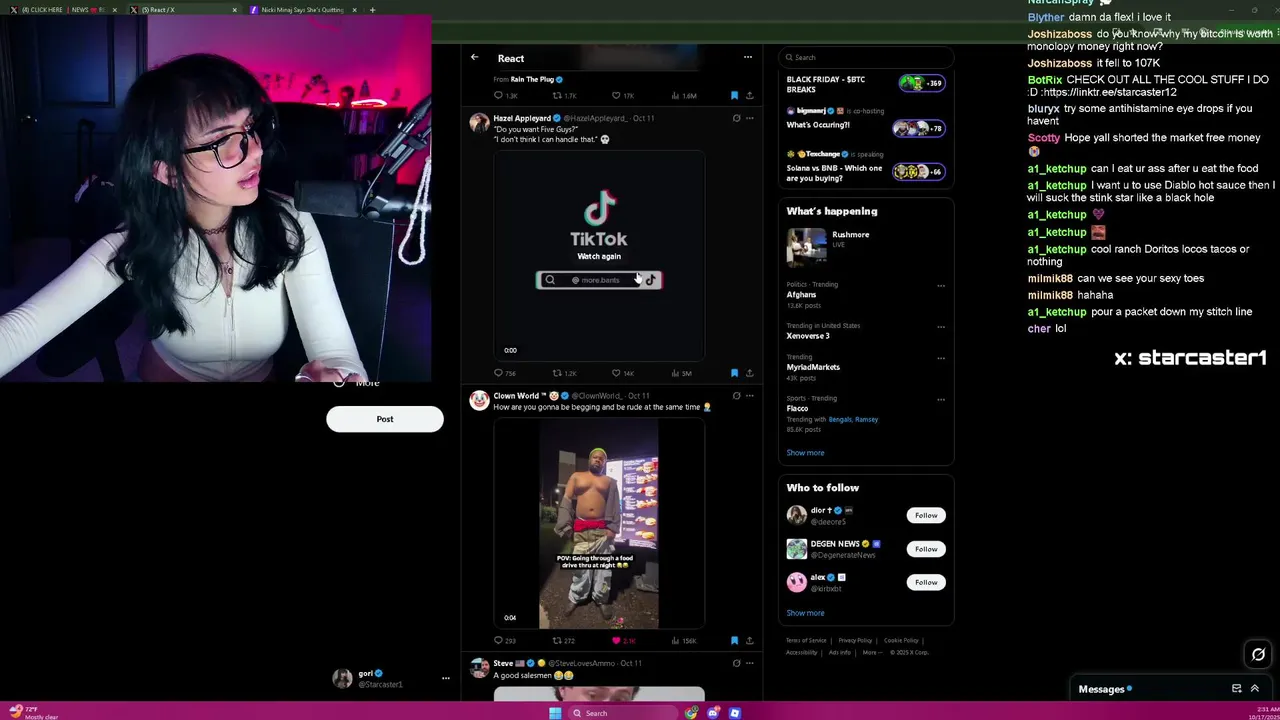Screen dimensions: 1280x720
Task: Follow the alex account
Action: (x=926, y=582)
